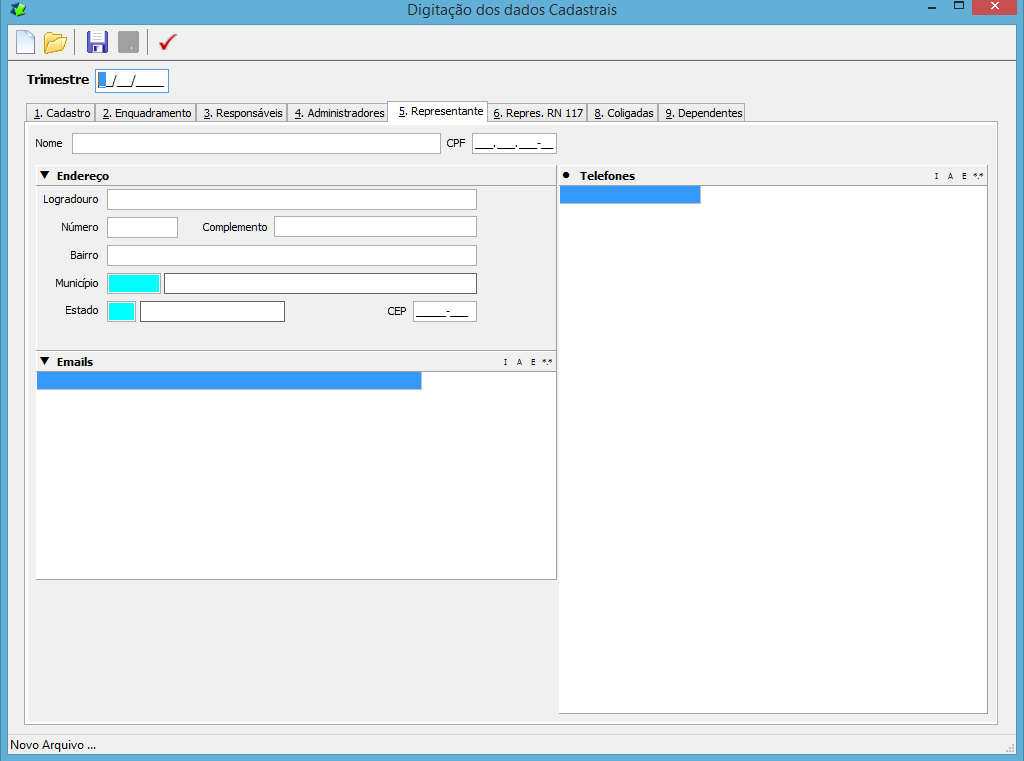Screen dimensions: 1024x761
Task: Click the Bairro input field
Action: coord(291,255)
